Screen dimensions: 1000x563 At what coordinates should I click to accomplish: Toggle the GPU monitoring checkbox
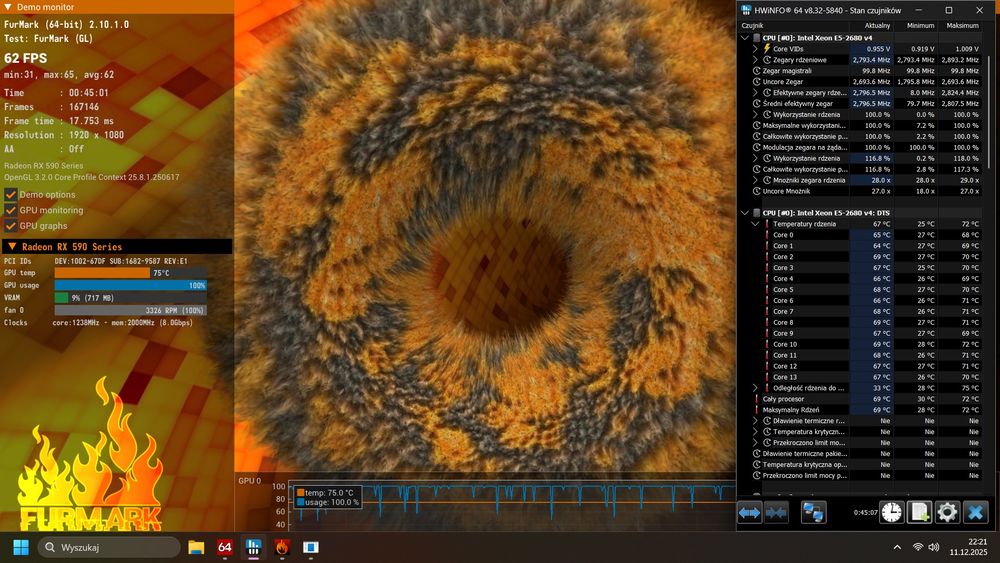point(10,210)
